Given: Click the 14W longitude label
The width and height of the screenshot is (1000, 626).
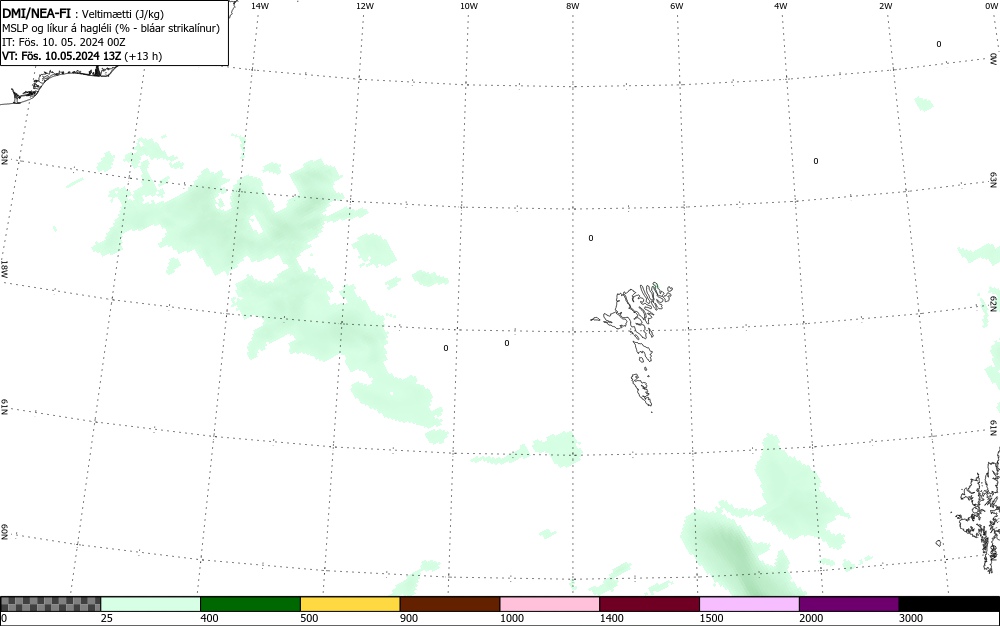Looking at the screenshot, I should 260,6.
